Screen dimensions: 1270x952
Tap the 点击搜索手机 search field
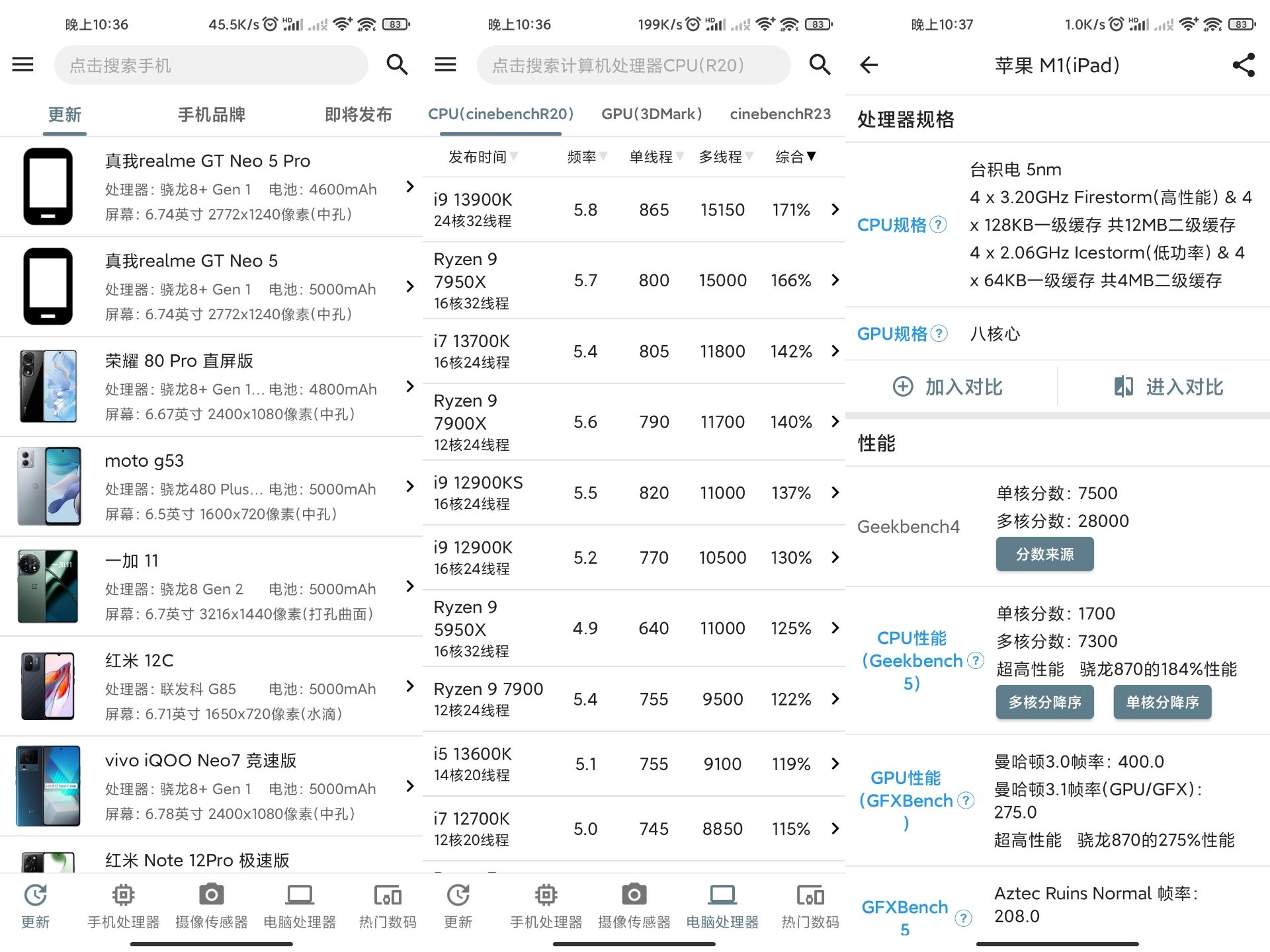pos(210,65)
